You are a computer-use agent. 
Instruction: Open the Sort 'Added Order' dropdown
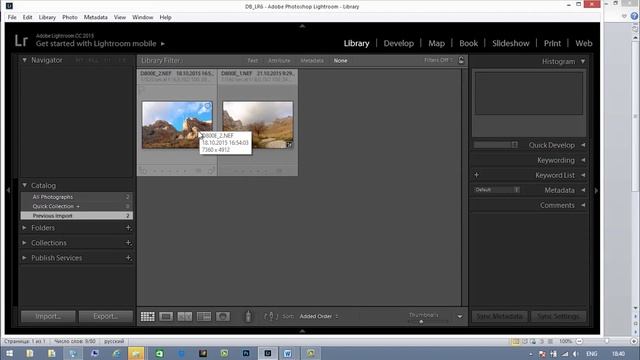pyautogui.click(x=319, y=316)
